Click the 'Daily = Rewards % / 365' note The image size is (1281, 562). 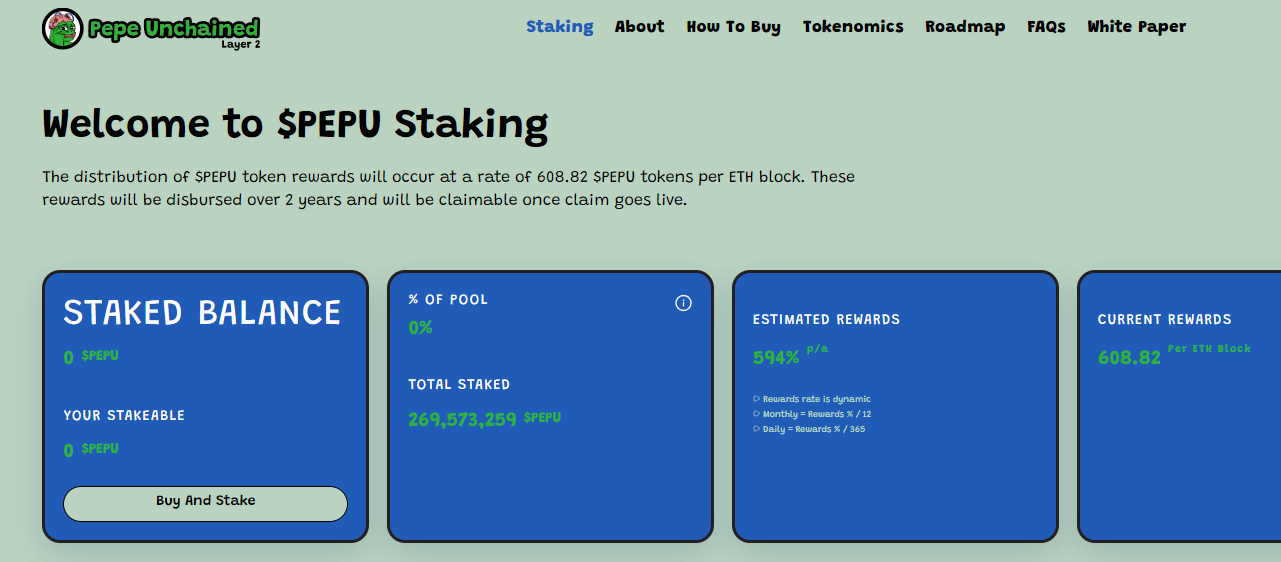click(813, 429)
